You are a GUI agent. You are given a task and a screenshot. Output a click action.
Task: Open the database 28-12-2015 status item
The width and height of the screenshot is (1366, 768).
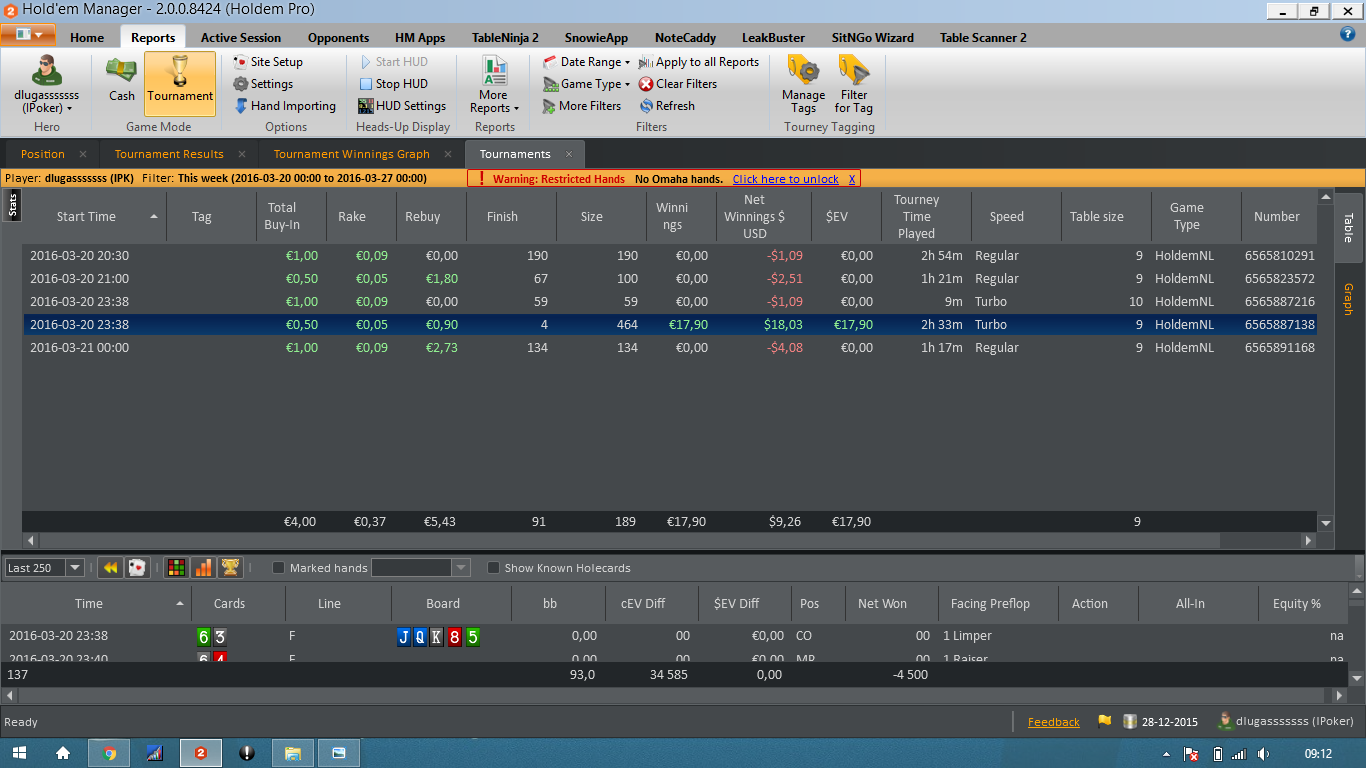pos(1160,721)
